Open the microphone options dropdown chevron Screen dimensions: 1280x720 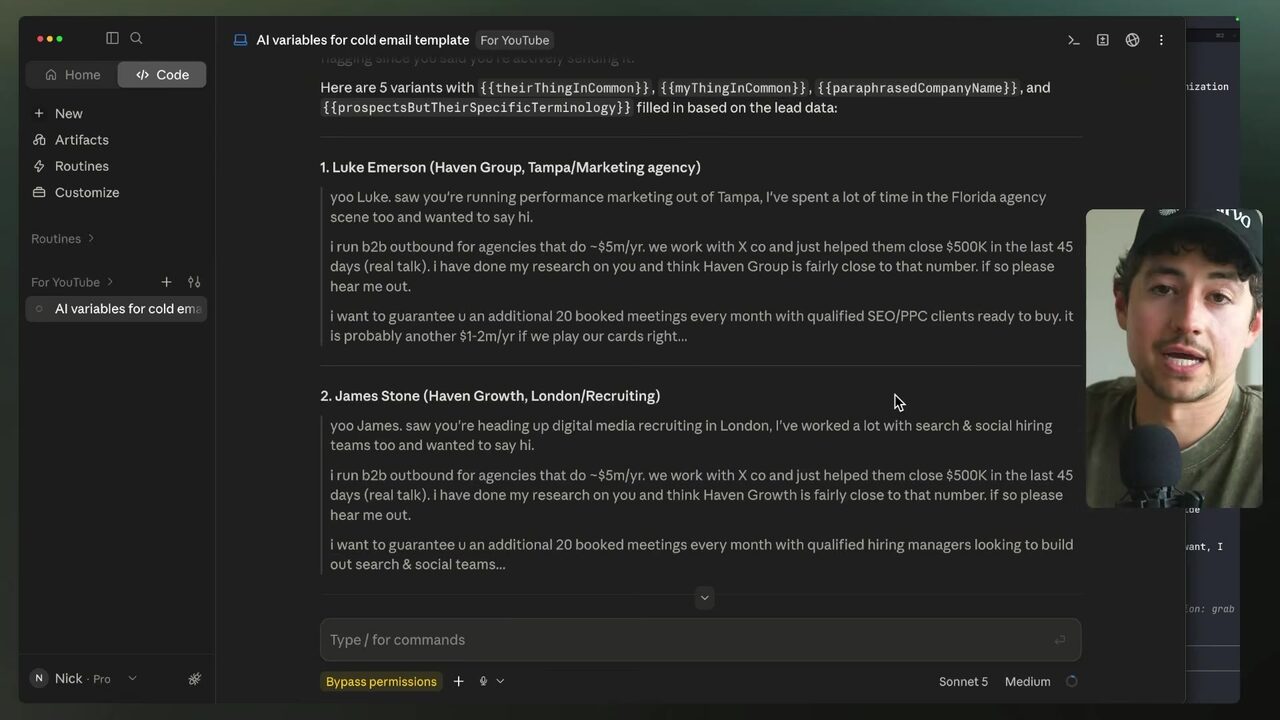coord(500,682)
